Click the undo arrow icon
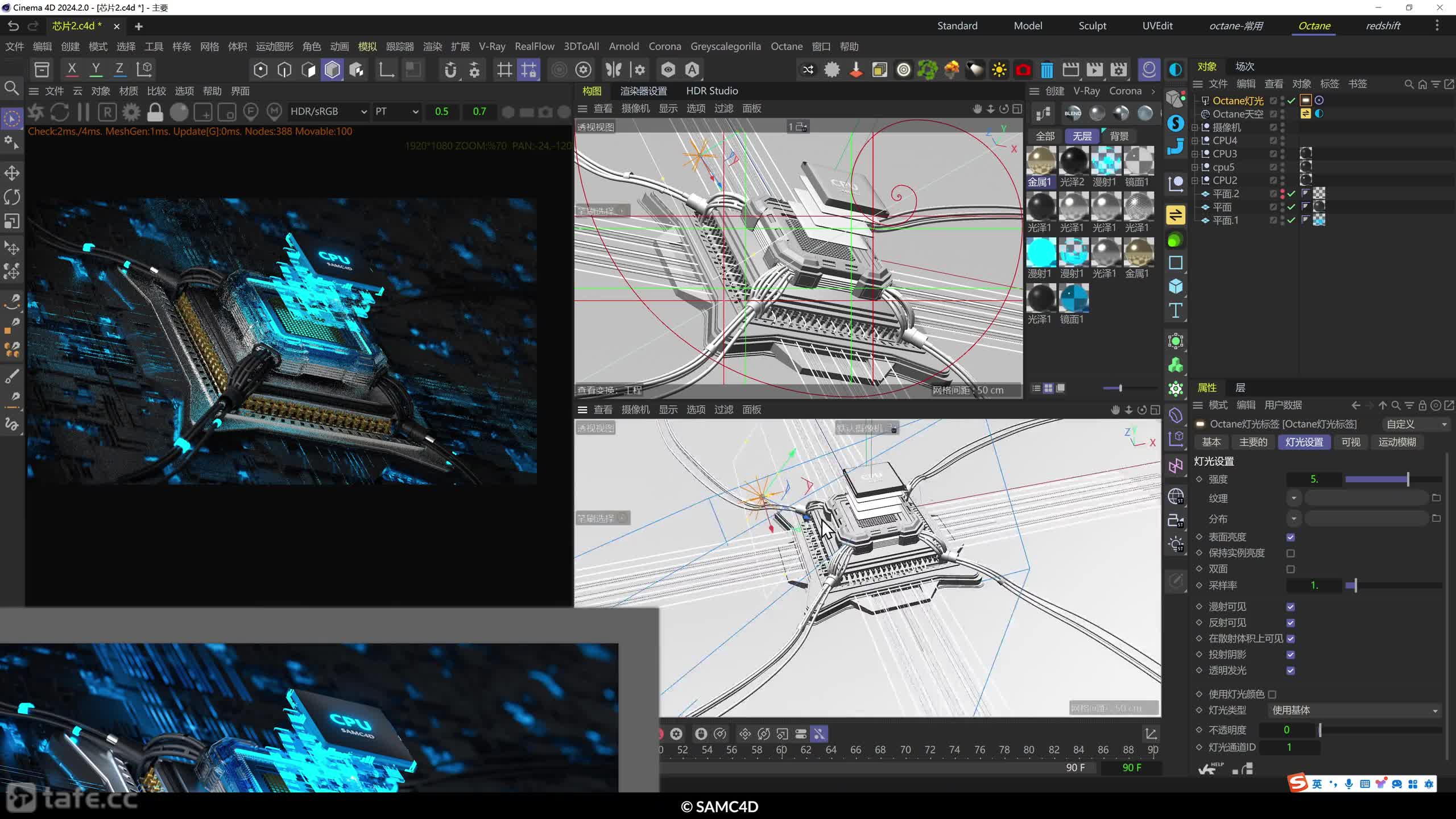 [13, 26]
